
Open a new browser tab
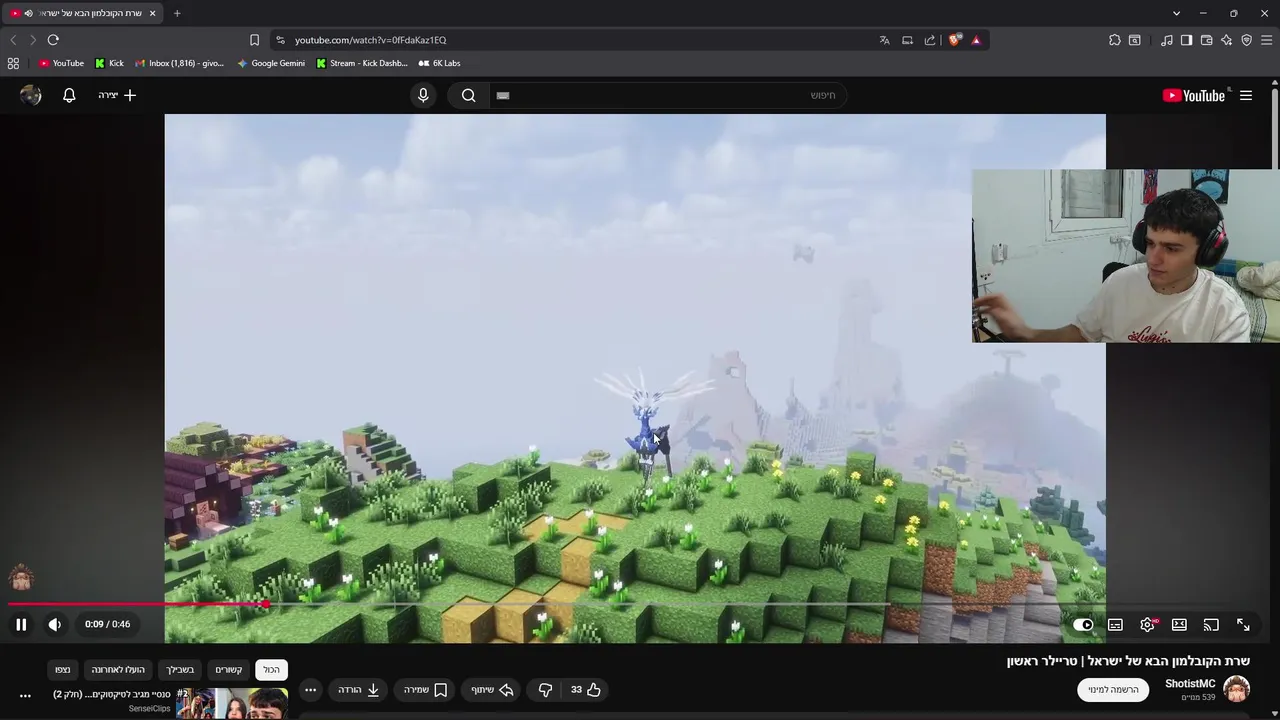point(177,13)
